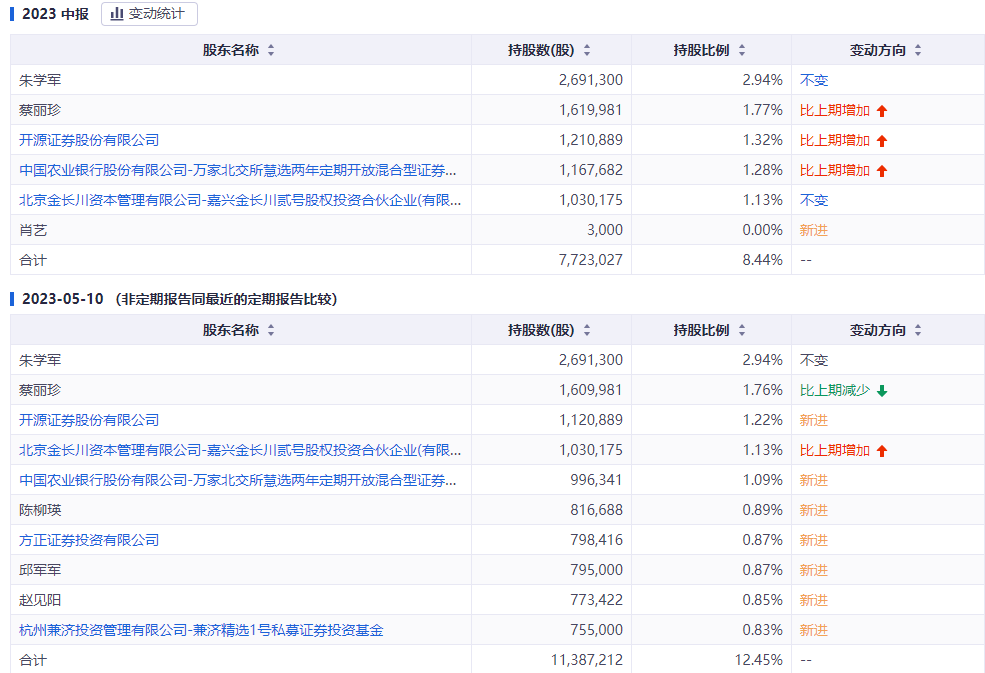Viewport: 985px width, 673px height.
Task: Open 杭州兼济投资管理 private fund link
Action: pos(201,630)
